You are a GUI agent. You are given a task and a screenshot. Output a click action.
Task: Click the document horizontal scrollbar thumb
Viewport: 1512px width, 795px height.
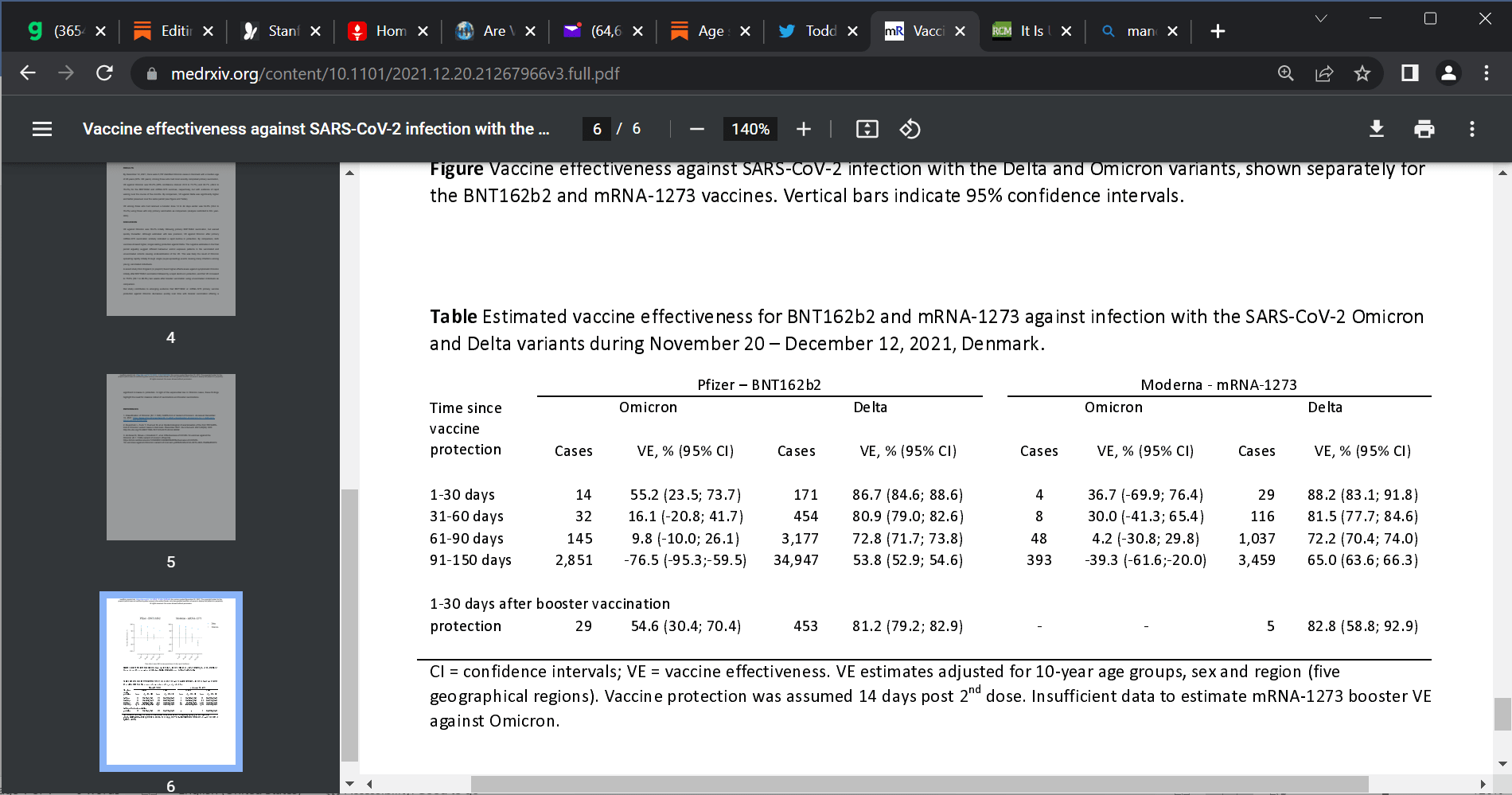[919, 784]
